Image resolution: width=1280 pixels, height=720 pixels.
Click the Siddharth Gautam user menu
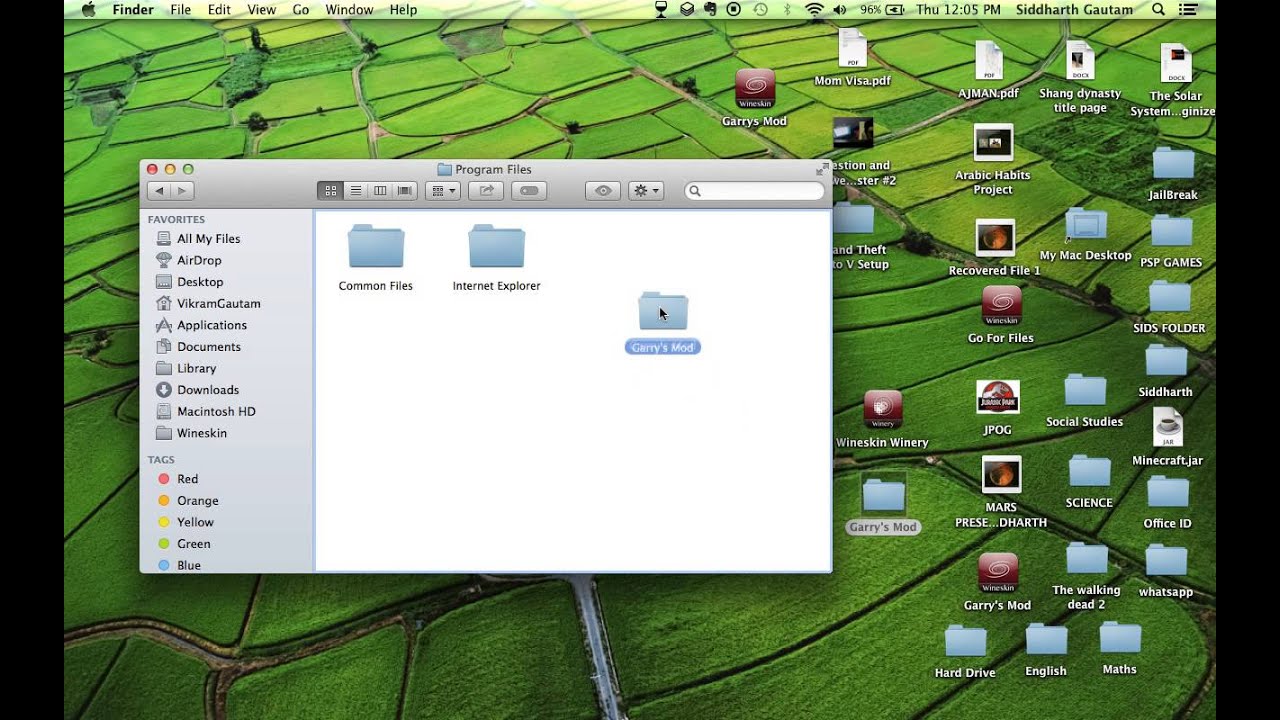tap(1074, 10)
